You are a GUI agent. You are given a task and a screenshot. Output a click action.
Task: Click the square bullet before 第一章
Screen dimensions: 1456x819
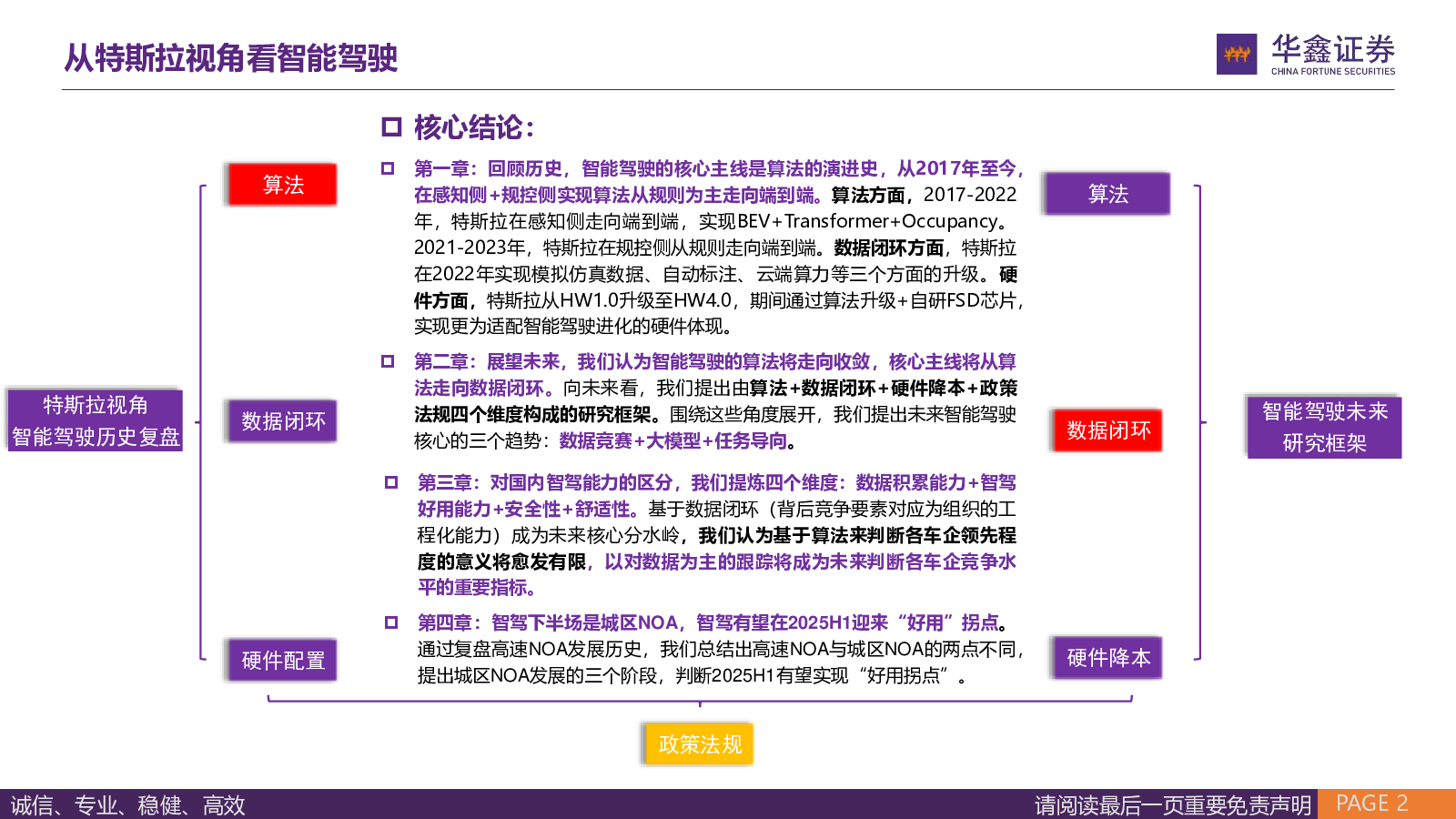[x=388, y=168]
